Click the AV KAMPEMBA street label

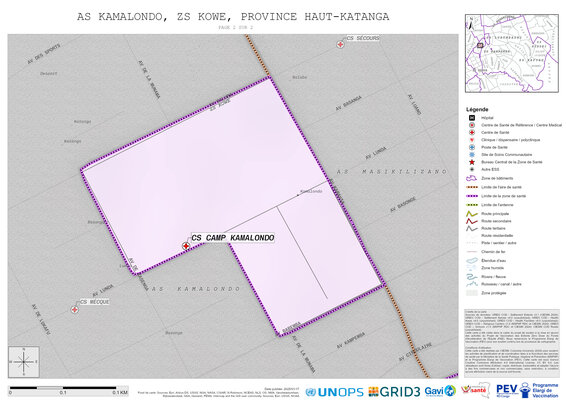click(x=351, y=340)
